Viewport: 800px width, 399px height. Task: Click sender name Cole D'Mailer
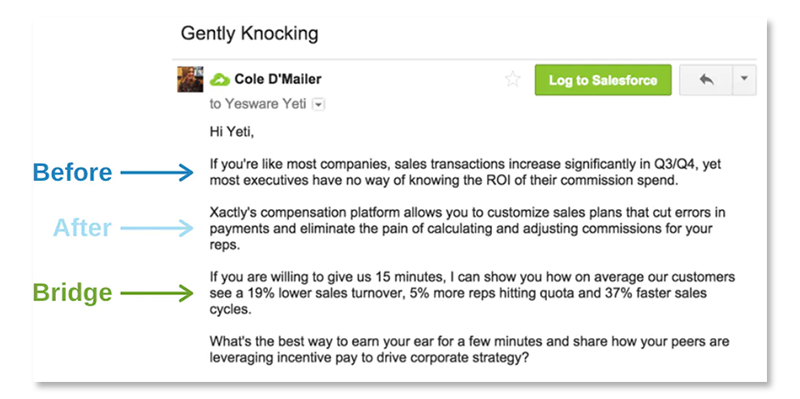point(278,80)
